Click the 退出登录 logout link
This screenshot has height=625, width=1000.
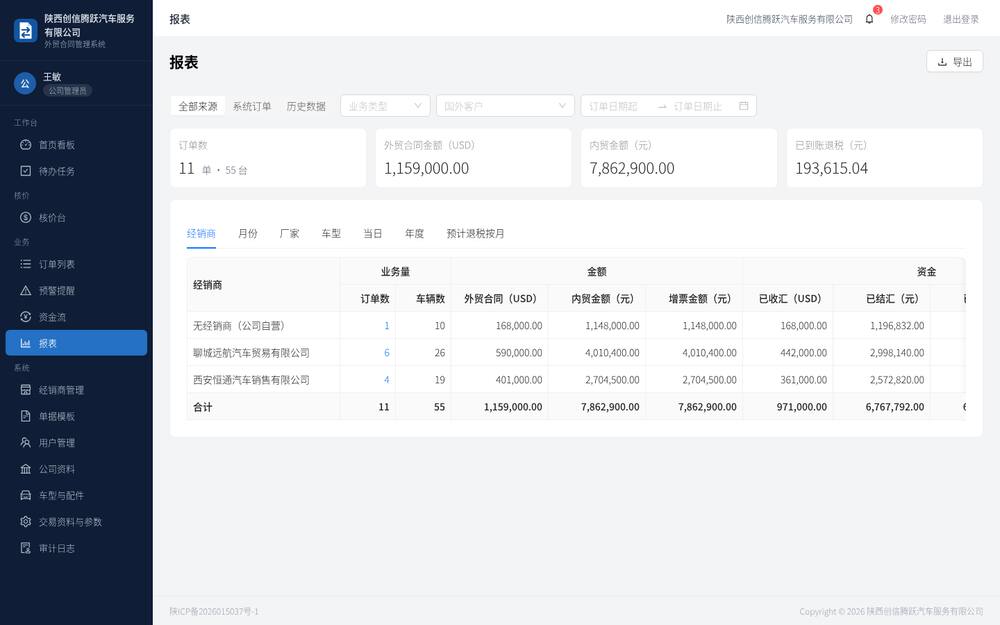point(961,19)
